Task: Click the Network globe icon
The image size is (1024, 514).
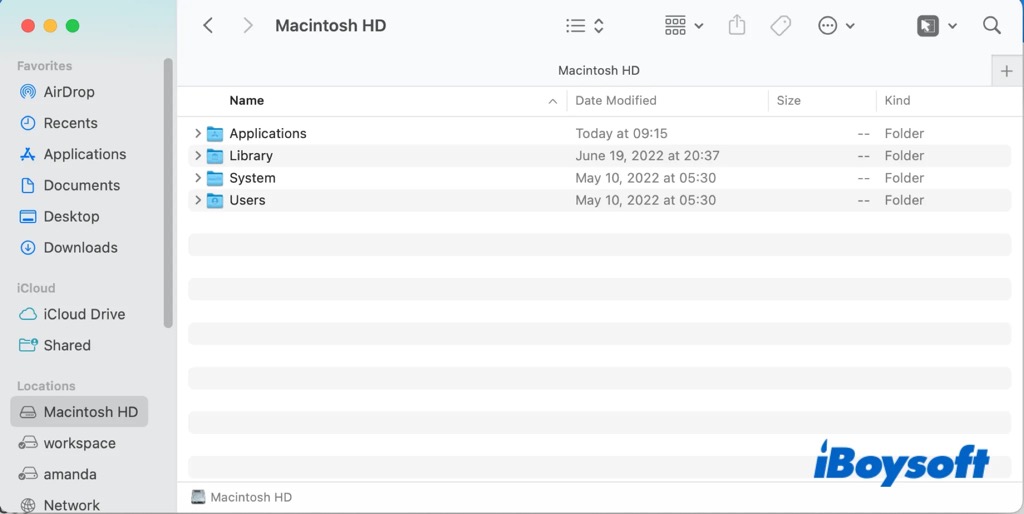Action: tap(28, 506)
